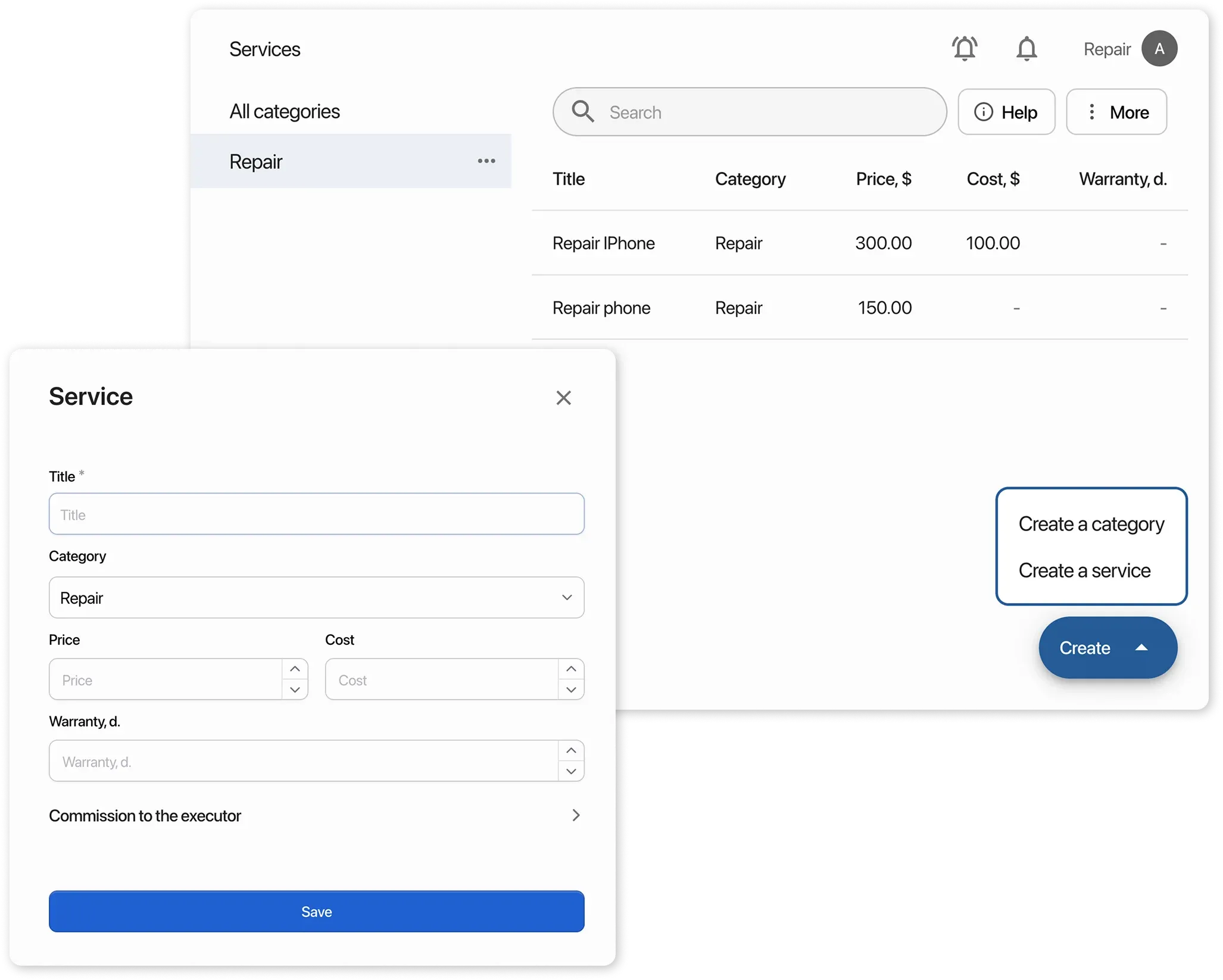Select the Repair category in the sidebar
The width and height of the screenshot is (1223, 980).
255,161
